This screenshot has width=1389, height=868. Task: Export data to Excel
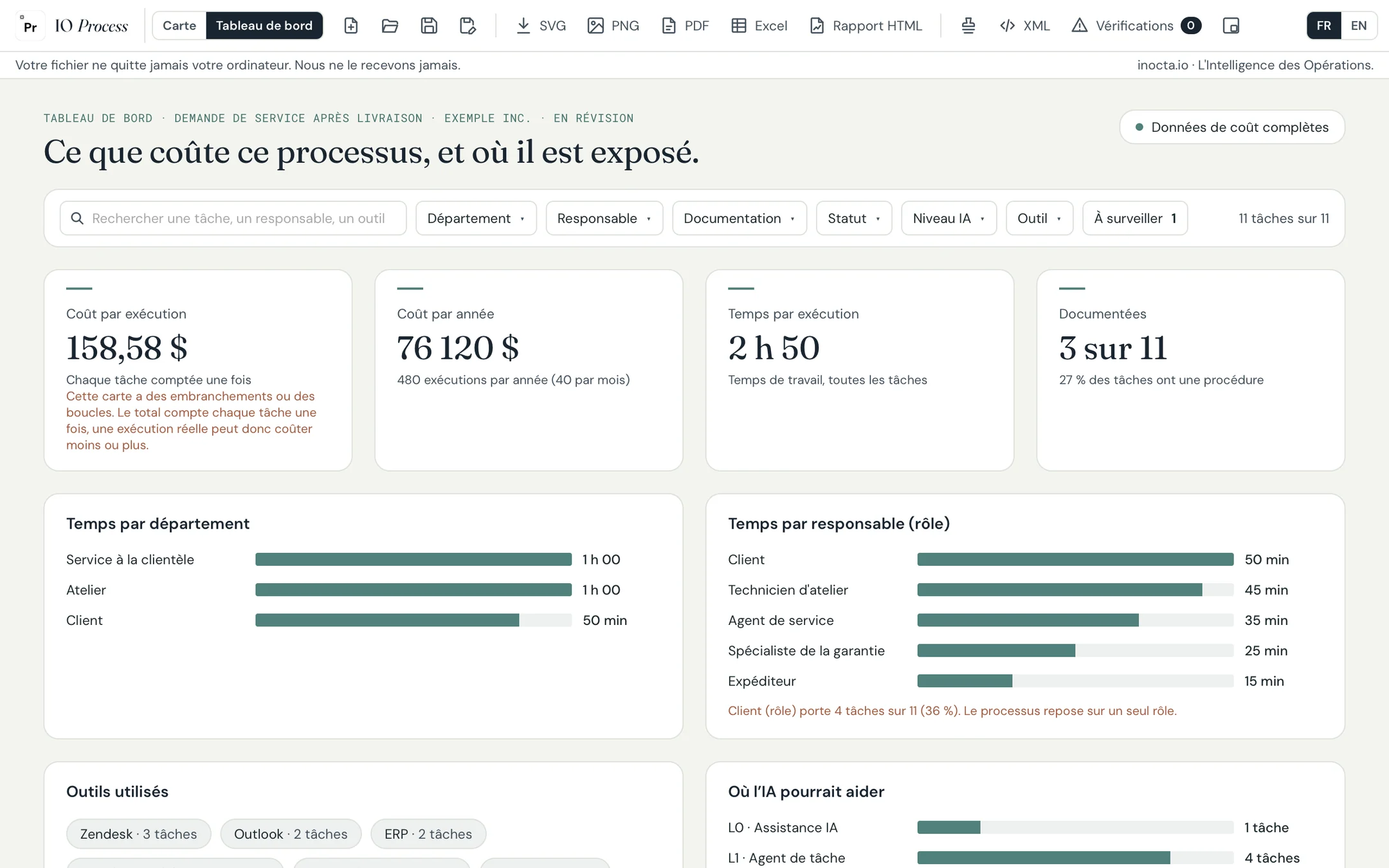(x=759, y=26)
